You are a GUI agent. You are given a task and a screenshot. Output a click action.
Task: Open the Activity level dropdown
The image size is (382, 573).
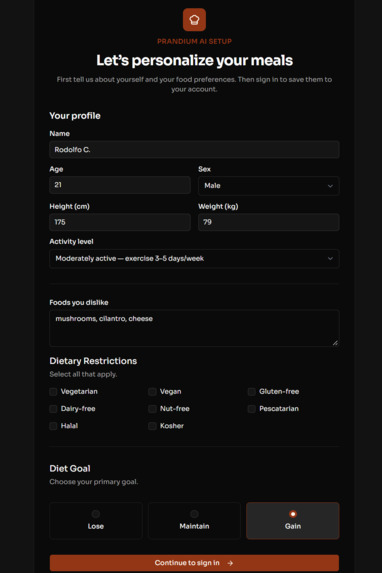click(x=194, y=259)
